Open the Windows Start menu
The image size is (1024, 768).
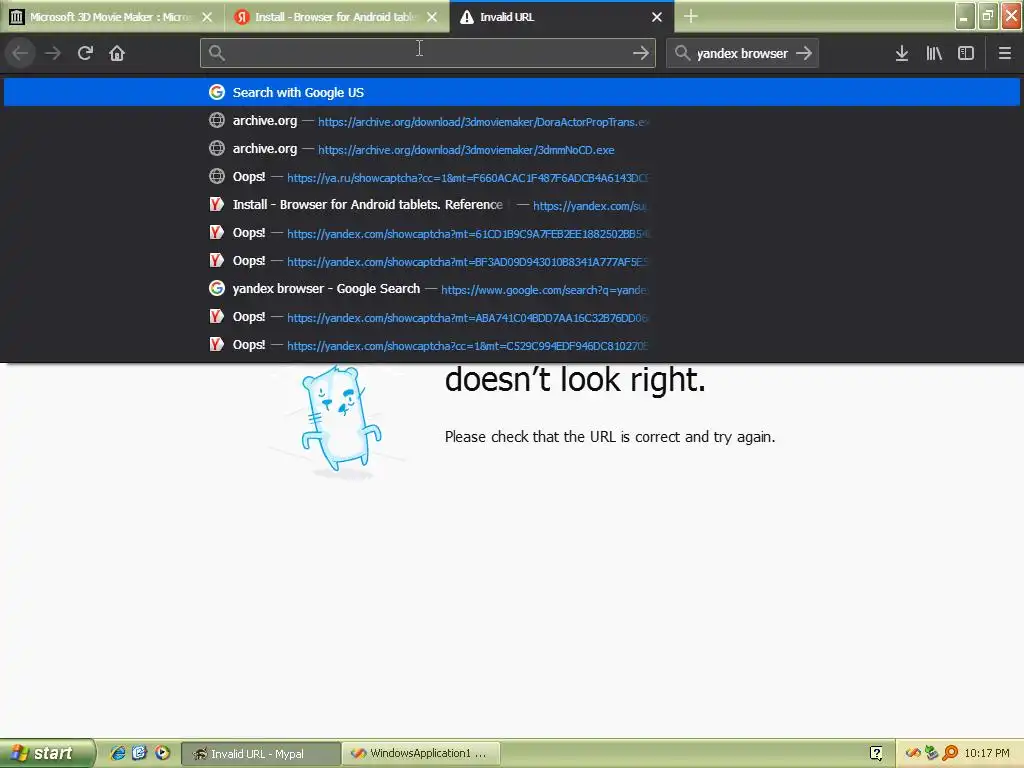tap(46, 753)
